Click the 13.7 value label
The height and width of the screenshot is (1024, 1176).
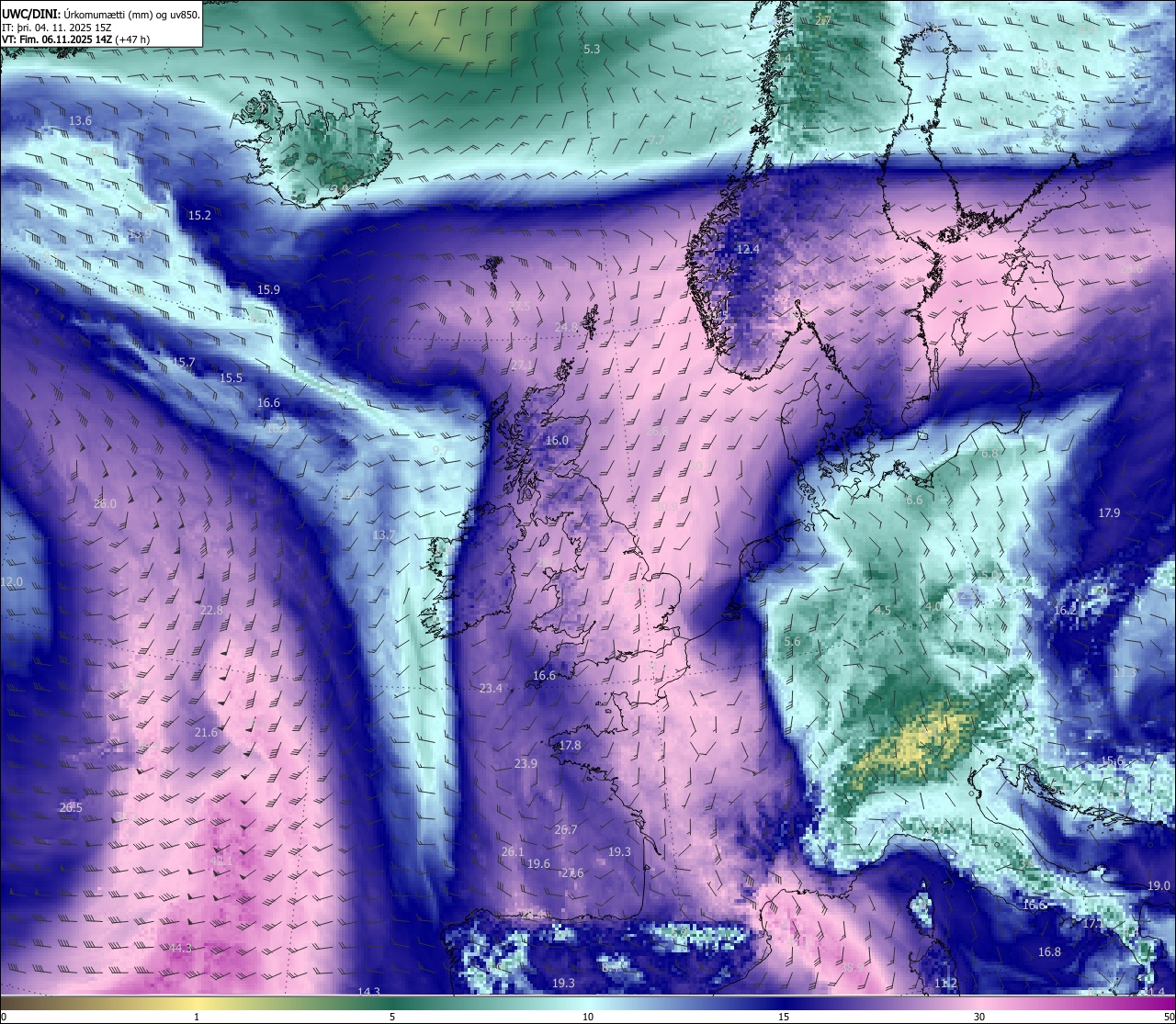pyautogui.click(x=383, y=535)
